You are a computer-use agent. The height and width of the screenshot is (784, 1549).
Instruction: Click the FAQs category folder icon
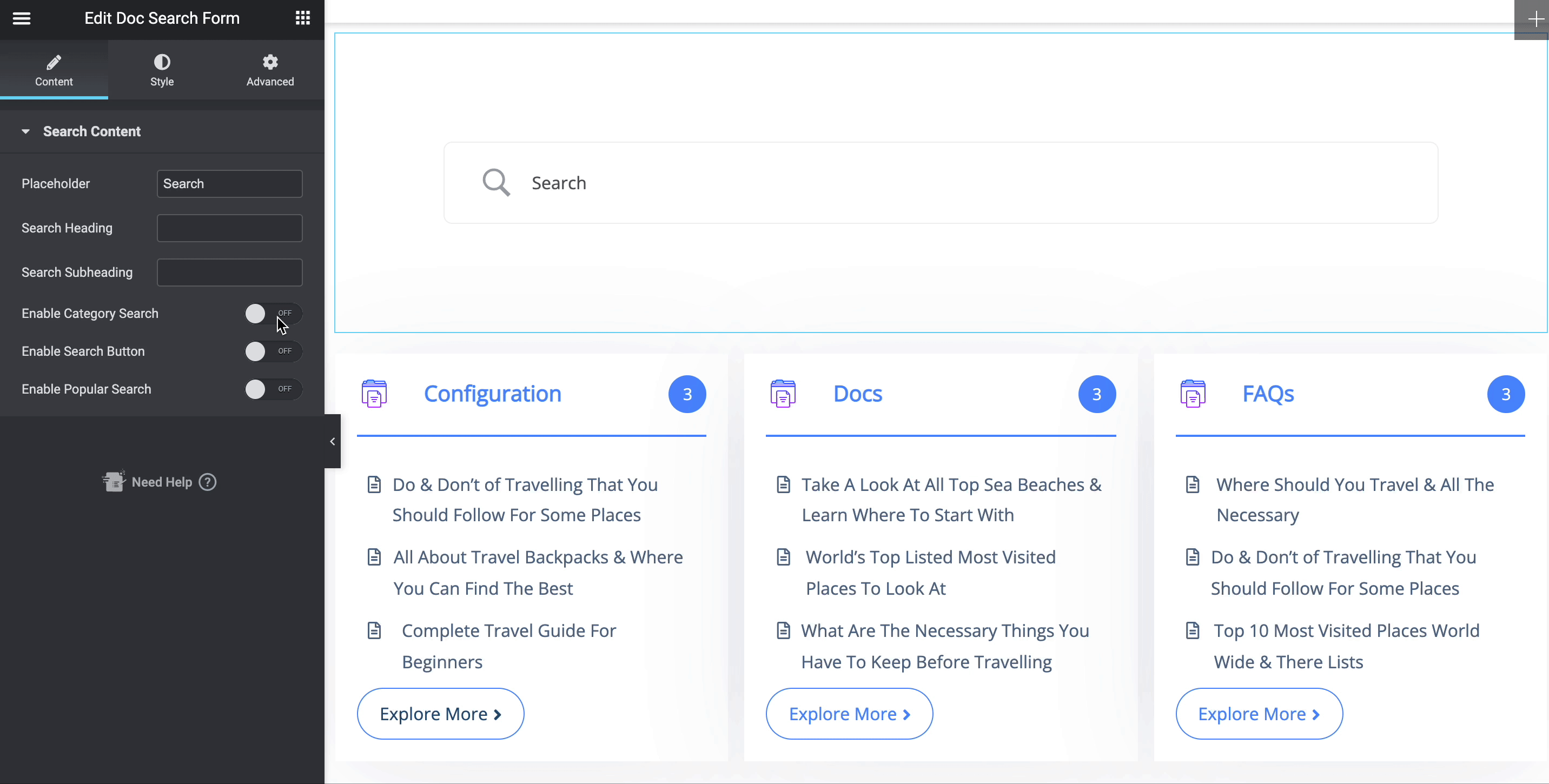[x=1193, y=394]
